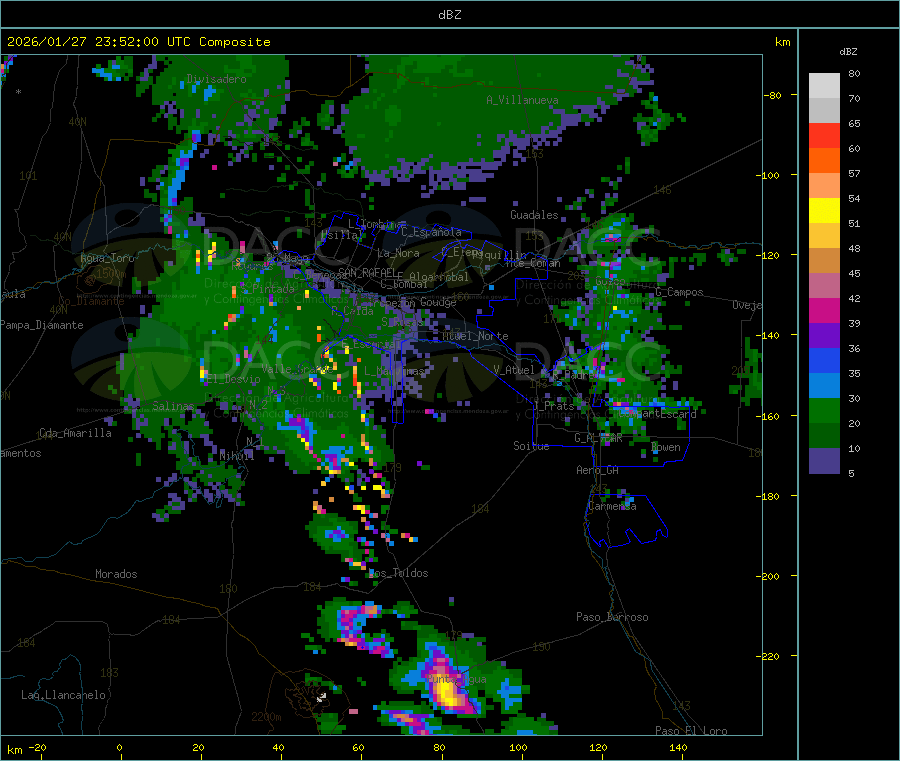This screenshot has height=761, width=900.
Task: Click the bright green 20-30 dBZ legend swatch
Action: 824,410
